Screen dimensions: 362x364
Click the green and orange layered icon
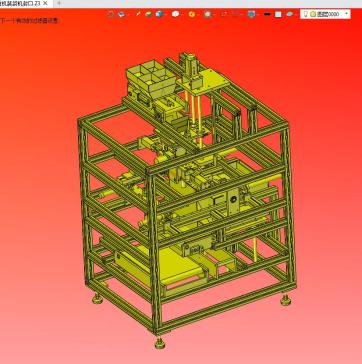pos(148,14)
